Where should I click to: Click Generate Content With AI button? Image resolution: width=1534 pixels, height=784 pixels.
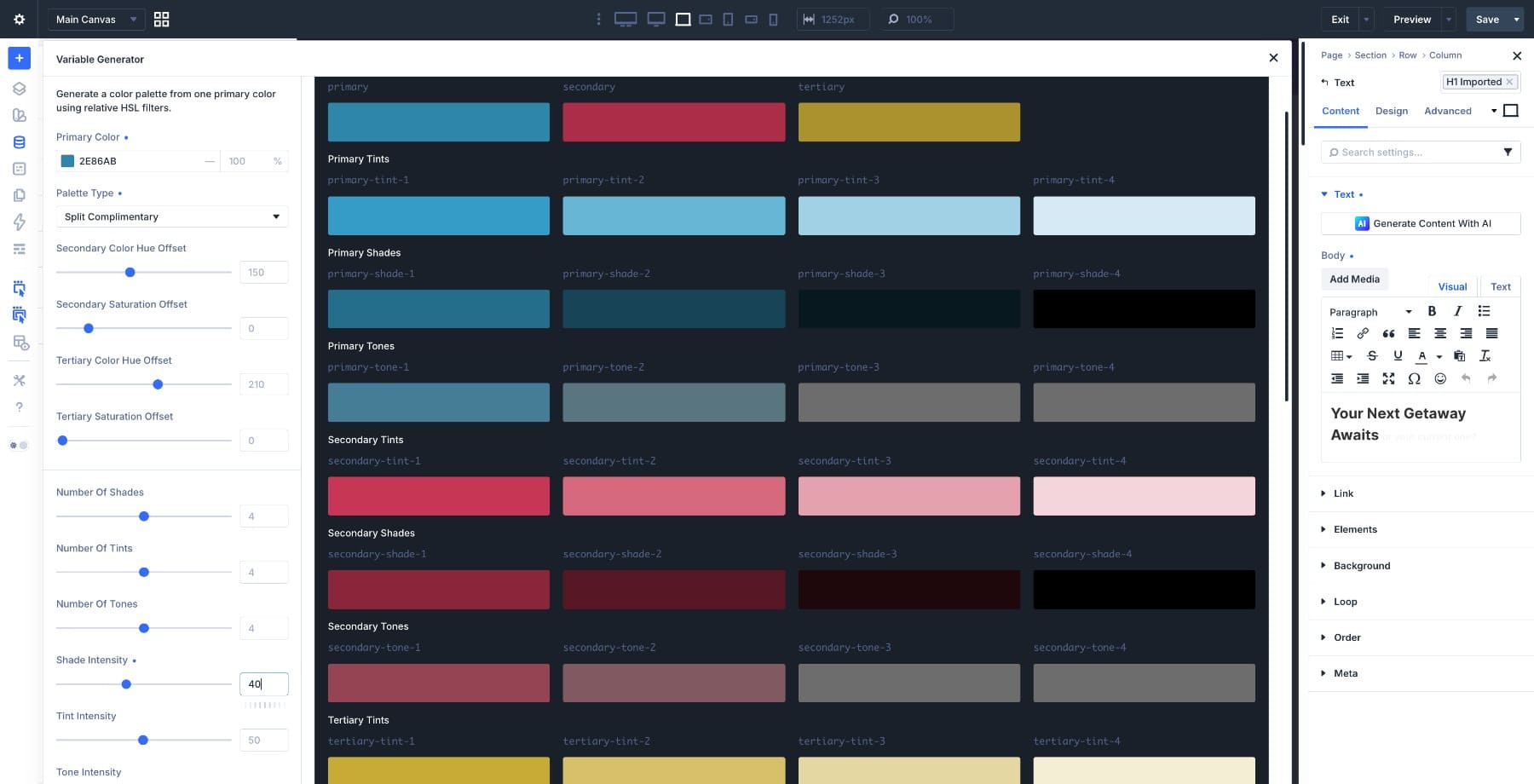pyautogui.click(x=1421, y=223)
